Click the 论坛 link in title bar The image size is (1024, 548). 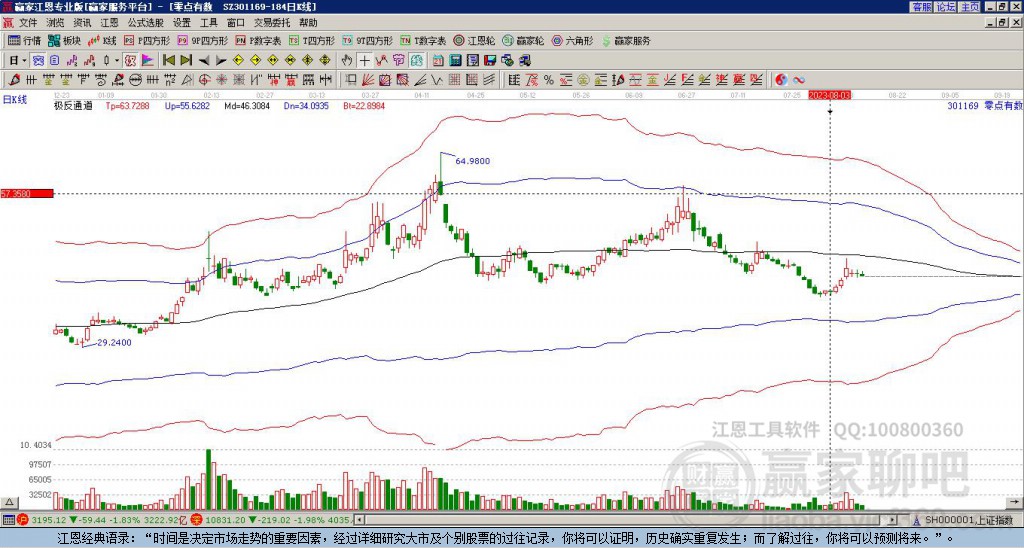click(945, 7)
